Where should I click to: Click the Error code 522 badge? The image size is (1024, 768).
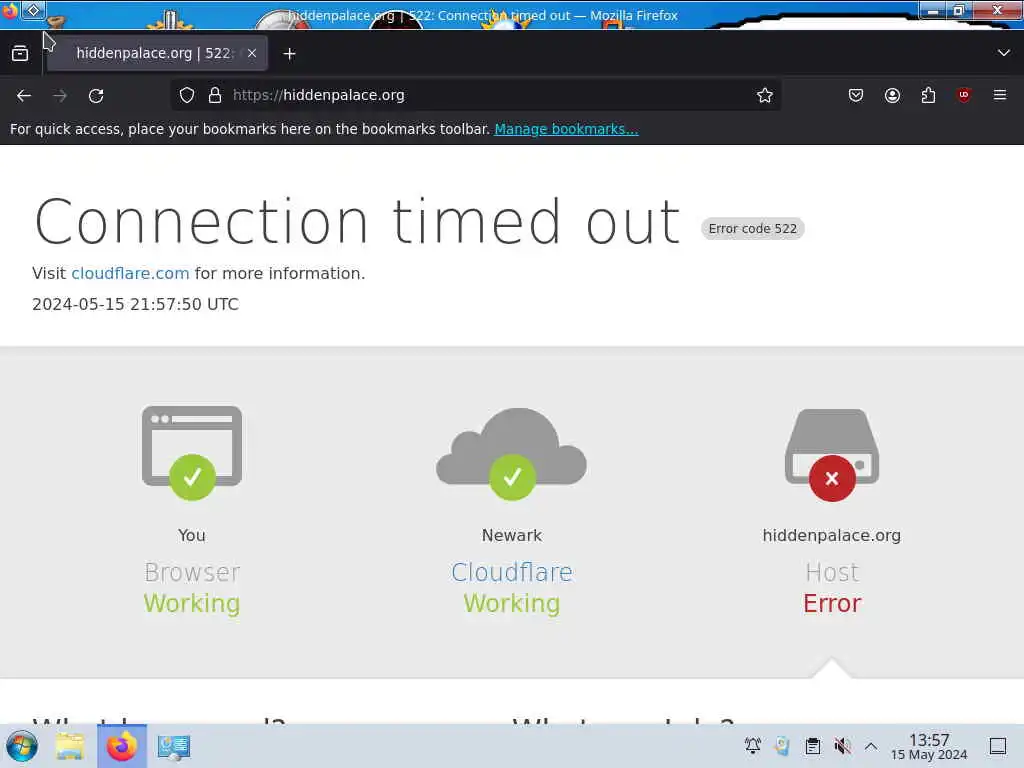click(752, 229)
